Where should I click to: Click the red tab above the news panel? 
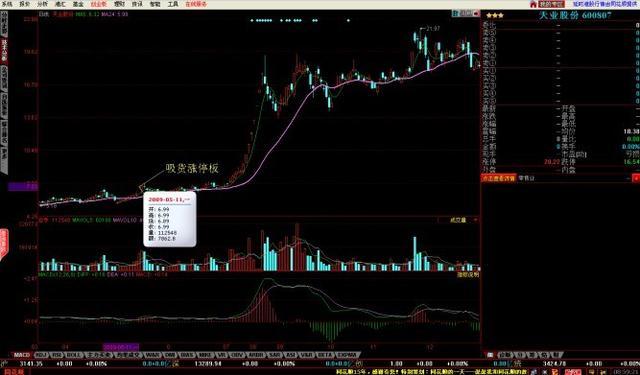coord(499,178)
